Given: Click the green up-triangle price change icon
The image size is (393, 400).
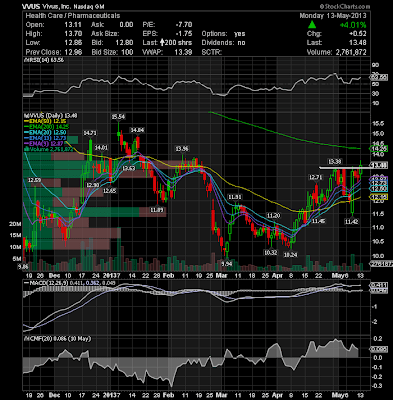Looking at the screenshot, I should (x=312, y=24).
